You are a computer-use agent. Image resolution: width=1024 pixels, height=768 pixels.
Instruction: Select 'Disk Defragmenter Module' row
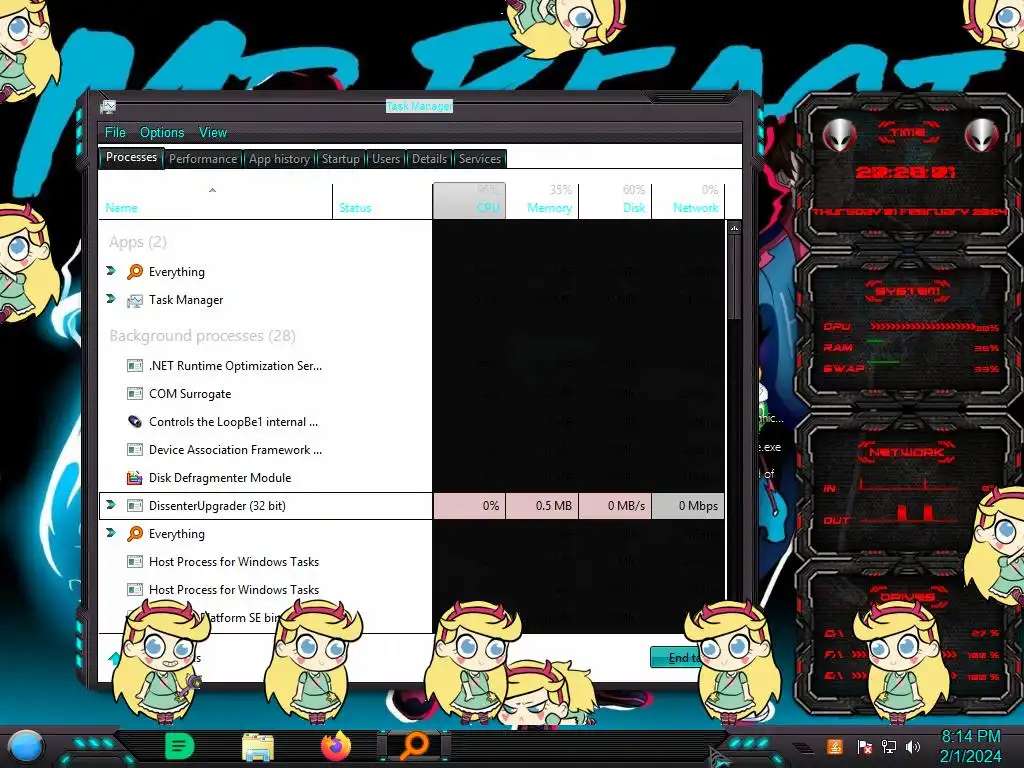[x=411, y=478]
